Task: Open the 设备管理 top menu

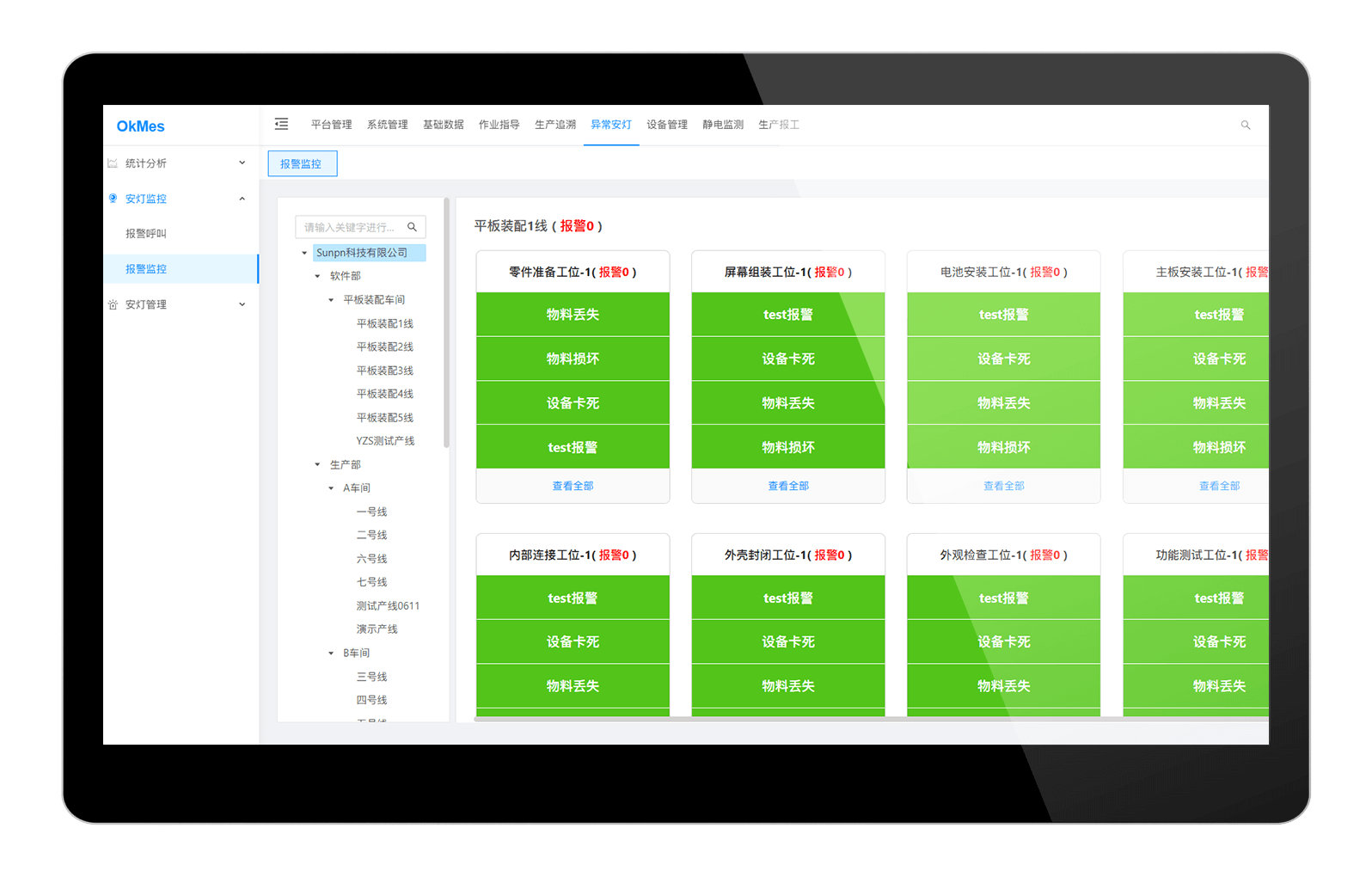Action: point(666,125)
